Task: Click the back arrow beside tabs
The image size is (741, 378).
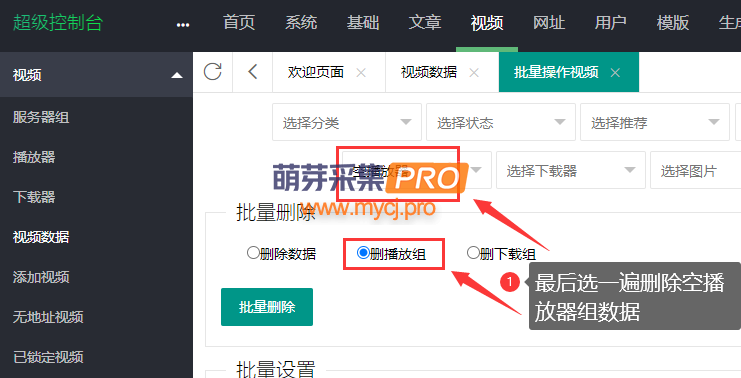Action: pyautogui.click(x=252, y=72)
